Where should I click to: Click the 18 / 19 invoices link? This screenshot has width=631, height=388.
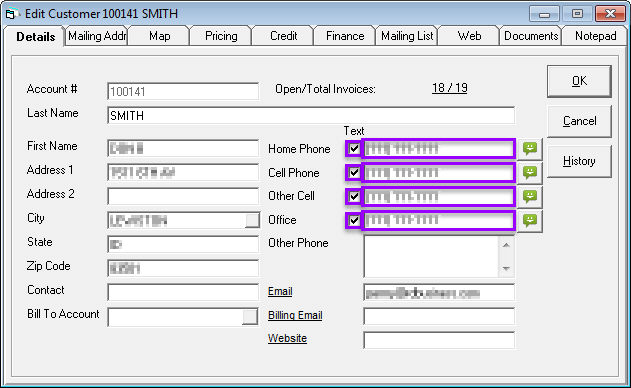[x=450, y=88]
